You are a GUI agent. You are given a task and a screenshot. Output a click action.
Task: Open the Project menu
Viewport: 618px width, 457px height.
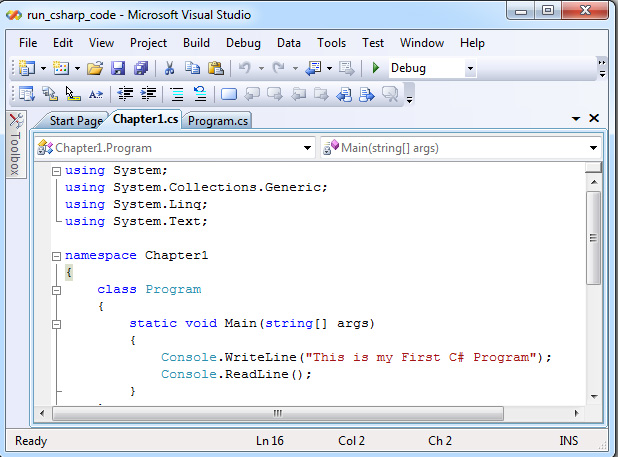148,43
